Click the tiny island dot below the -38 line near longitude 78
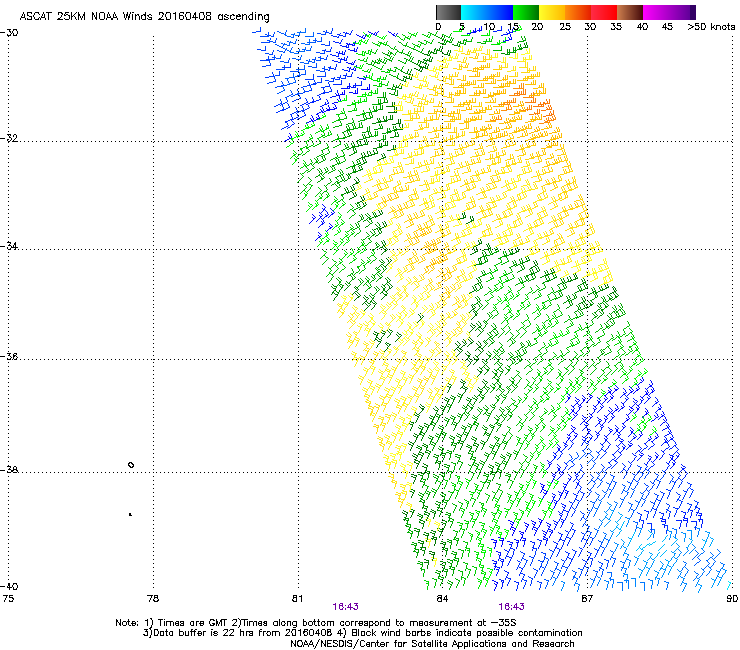The height and width of the screenshot is (650, 740). 130,515
